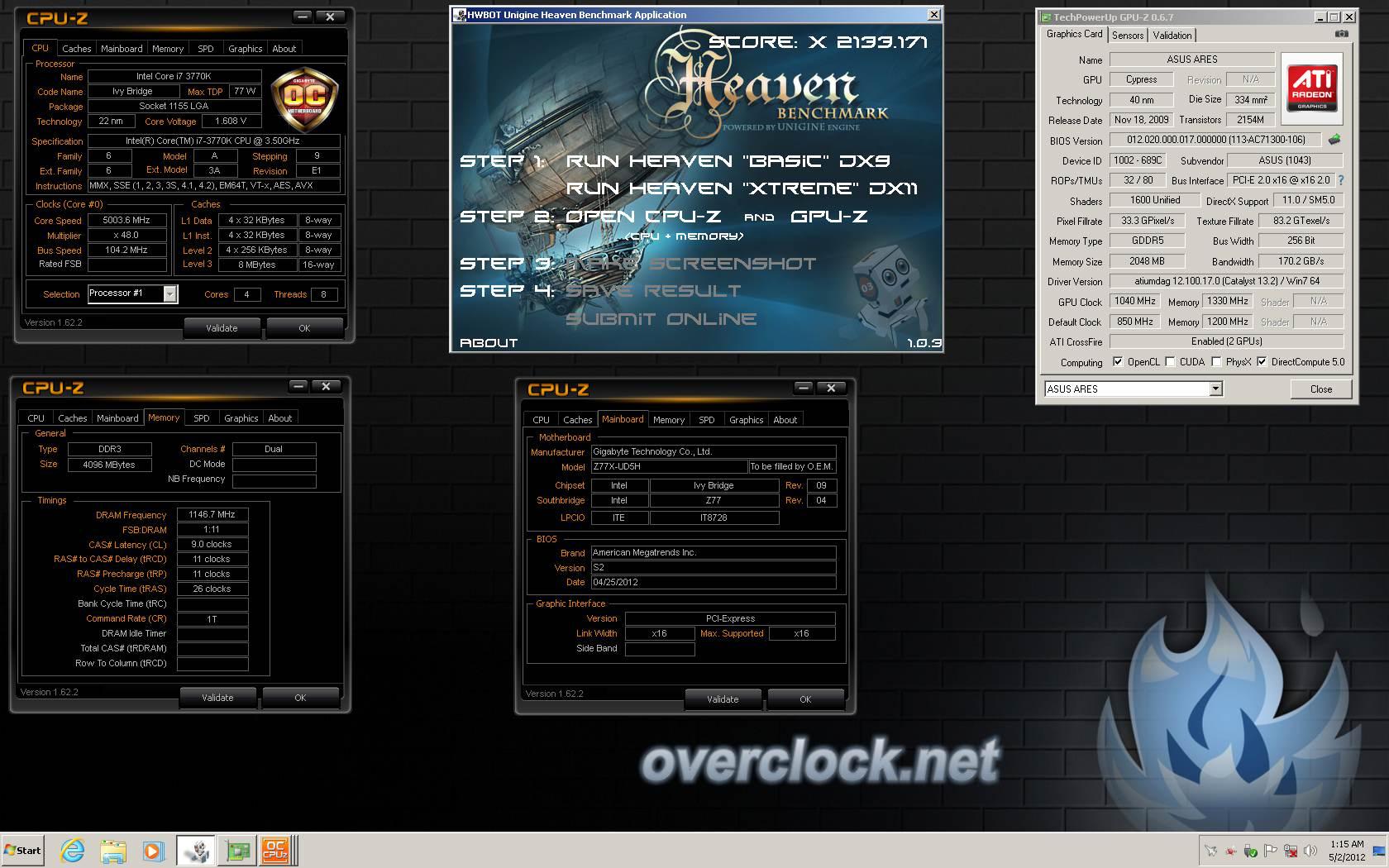This screenshot has height=868, width=1389.
Task: Click Open CPU-Z step in Heaven window
Action: (x=643, y=217)
